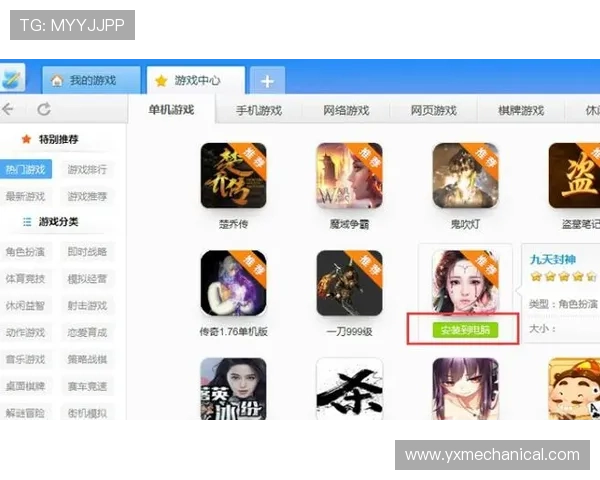Select 最新游戏 in sidebar

pos(25,196)
